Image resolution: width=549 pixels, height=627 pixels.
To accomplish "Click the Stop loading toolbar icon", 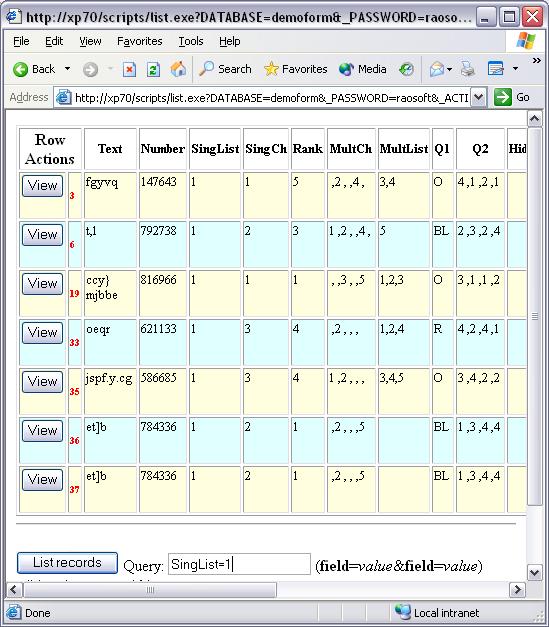I will pos(129,70).
